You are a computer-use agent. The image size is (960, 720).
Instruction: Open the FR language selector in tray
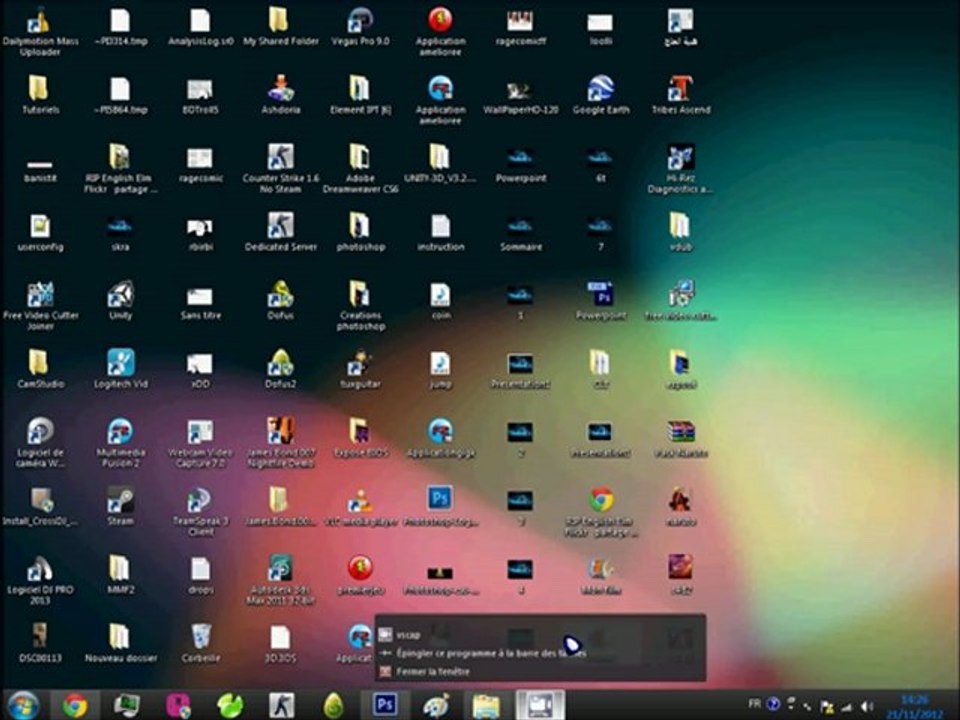754,704
